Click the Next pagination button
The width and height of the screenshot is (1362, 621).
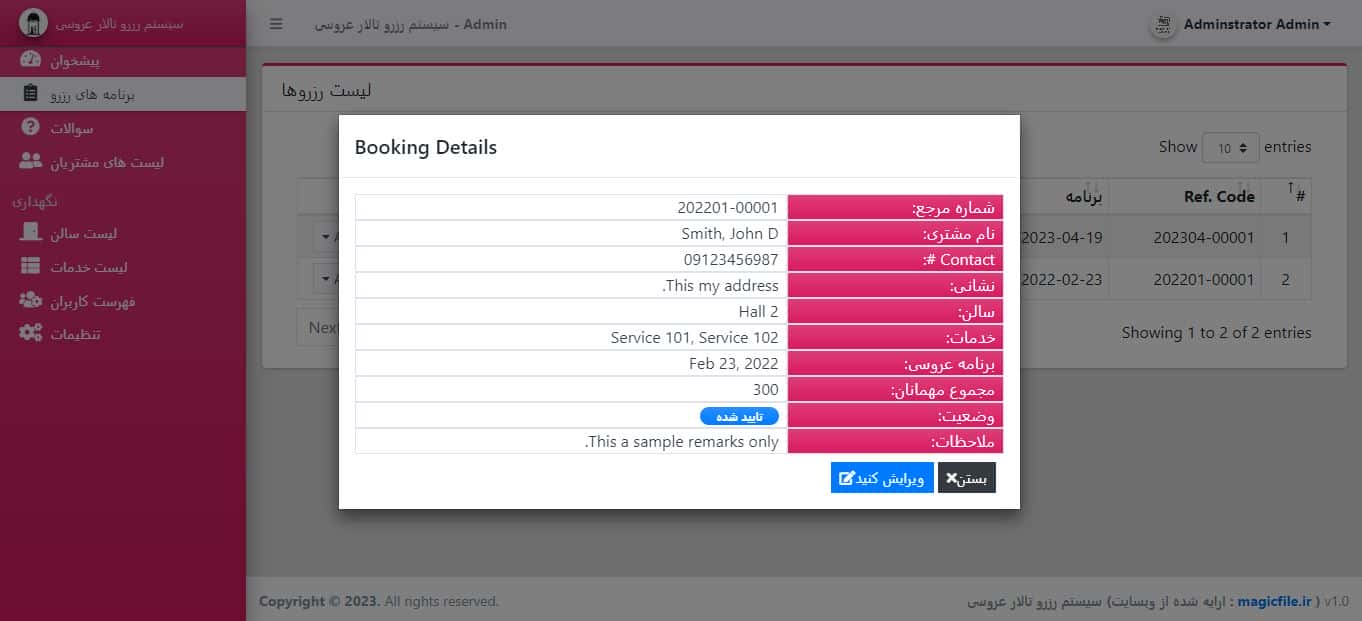click(x=320, y=327)
